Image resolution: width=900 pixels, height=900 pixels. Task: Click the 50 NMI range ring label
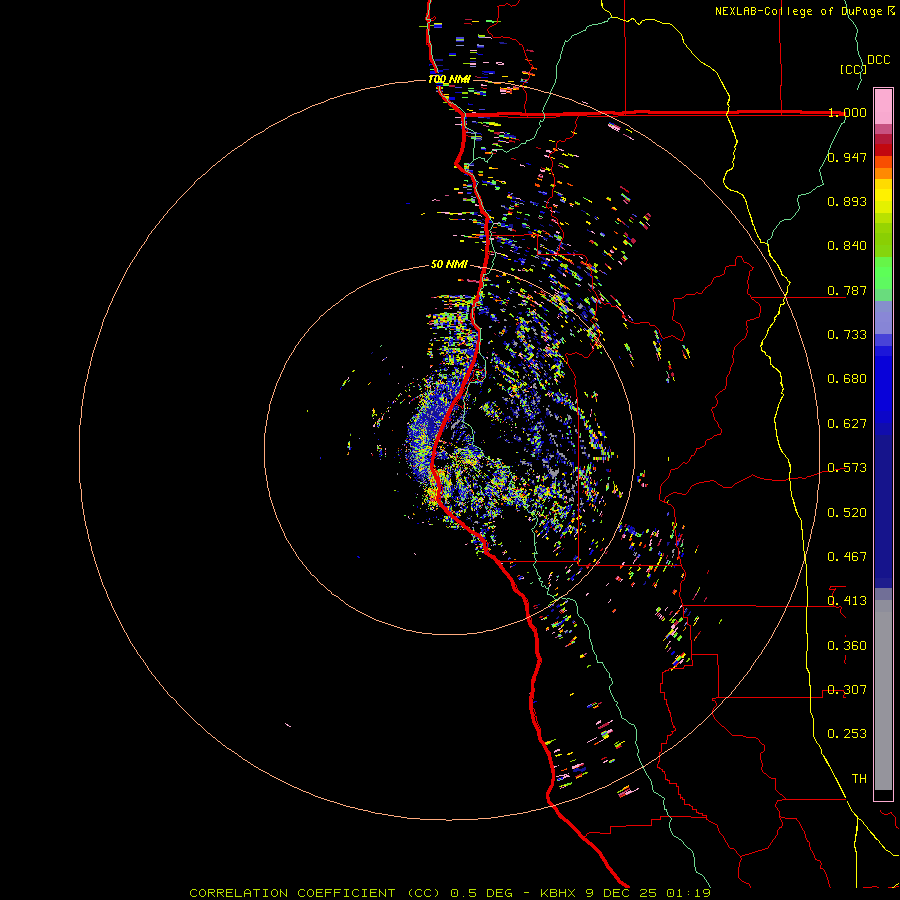[x=449, y=265]
